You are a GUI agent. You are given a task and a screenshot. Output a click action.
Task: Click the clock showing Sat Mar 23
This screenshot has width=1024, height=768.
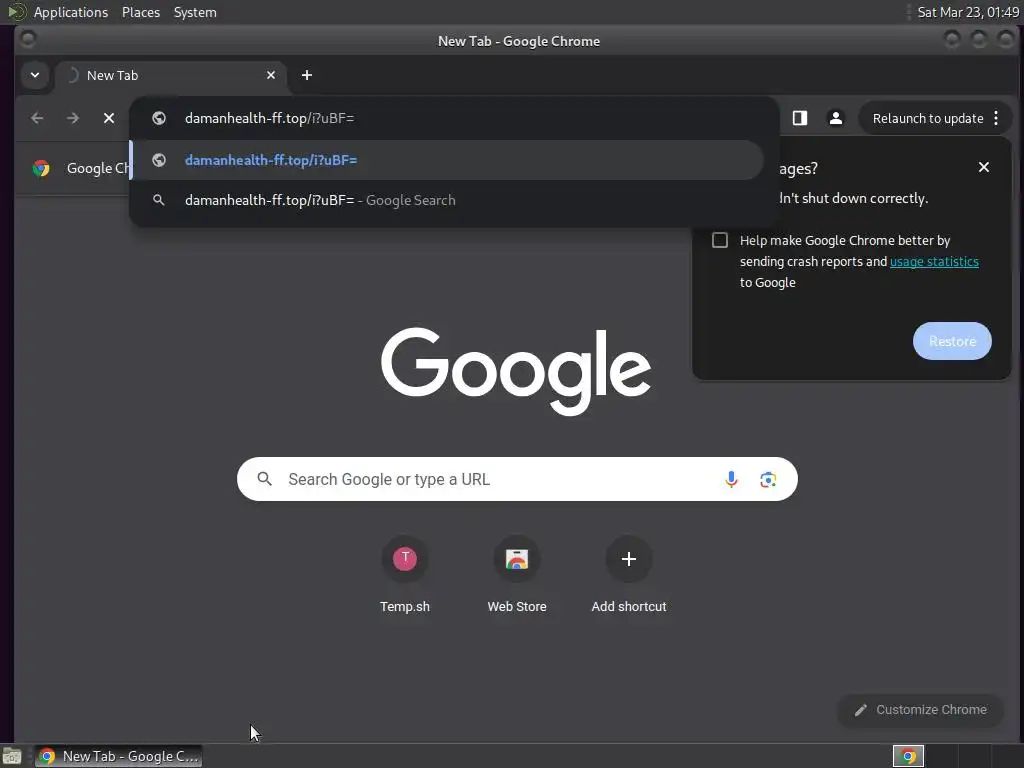(x=968, y=12)
